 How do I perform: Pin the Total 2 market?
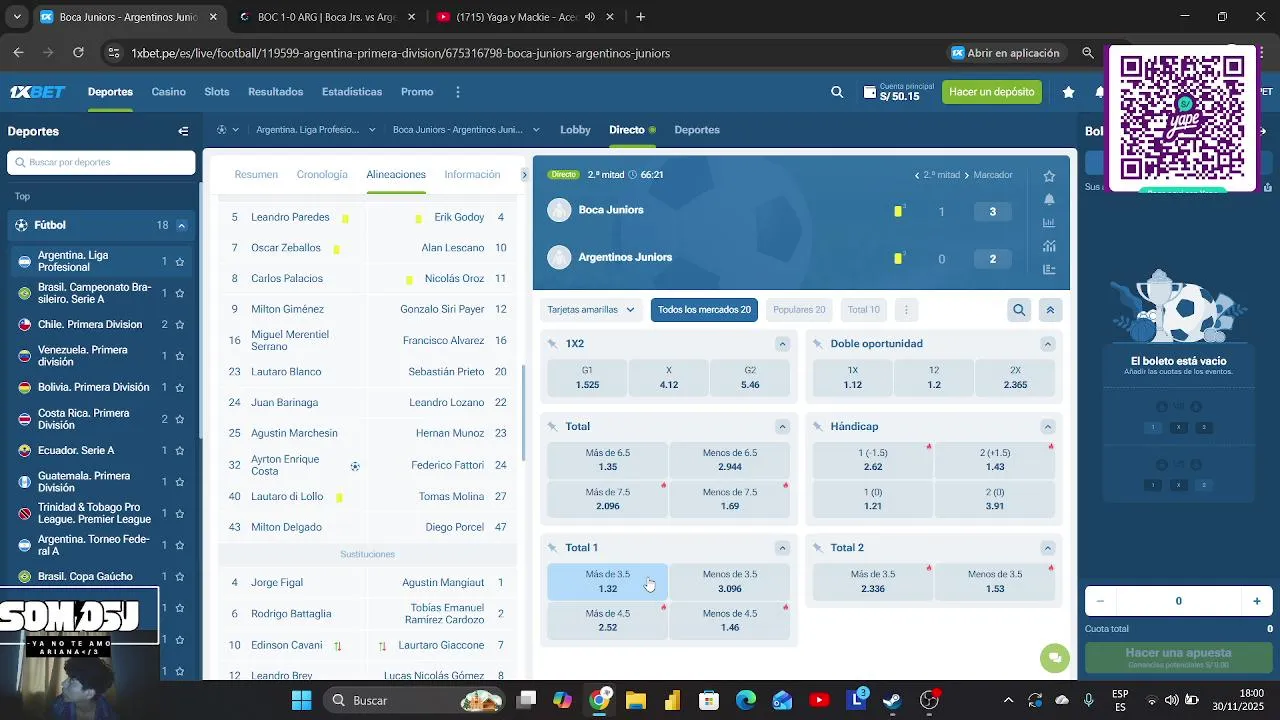click(818, 548)
